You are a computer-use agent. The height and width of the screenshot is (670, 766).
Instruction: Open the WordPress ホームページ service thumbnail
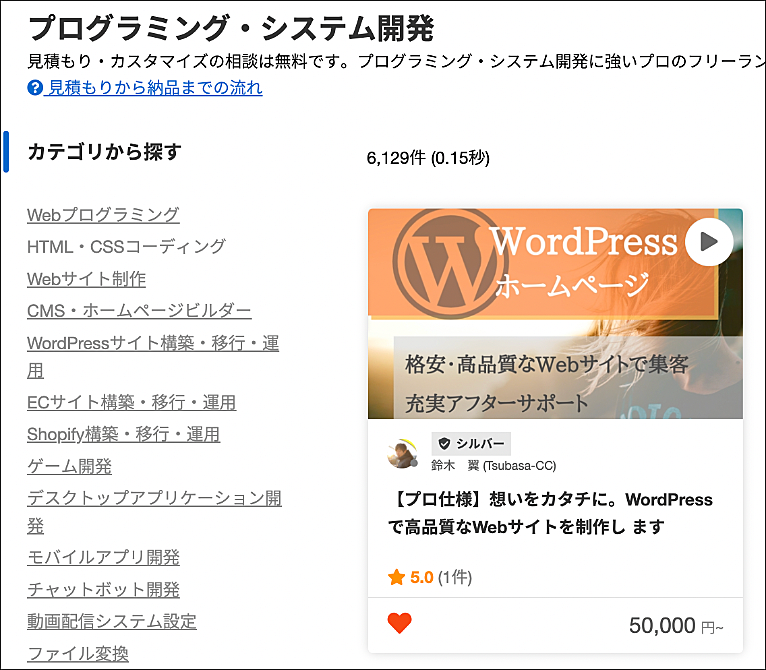(x=555, y=314)
